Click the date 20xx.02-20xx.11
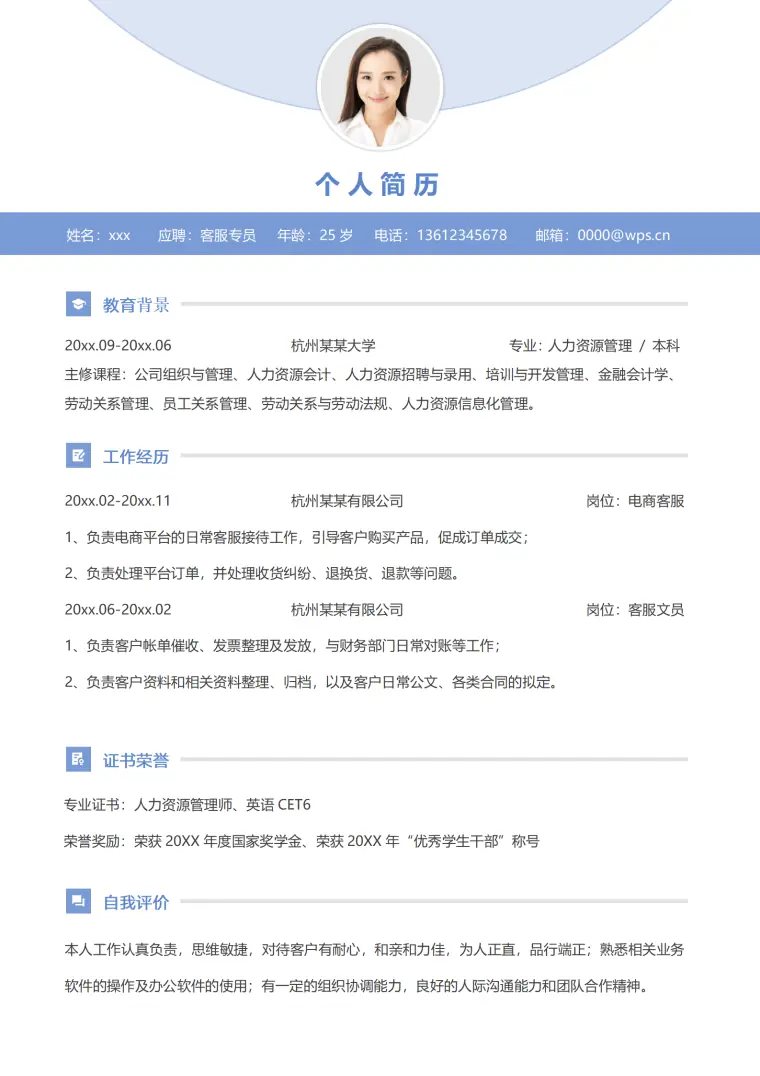This screenshot has width=760, height=1076. point(117,501)
